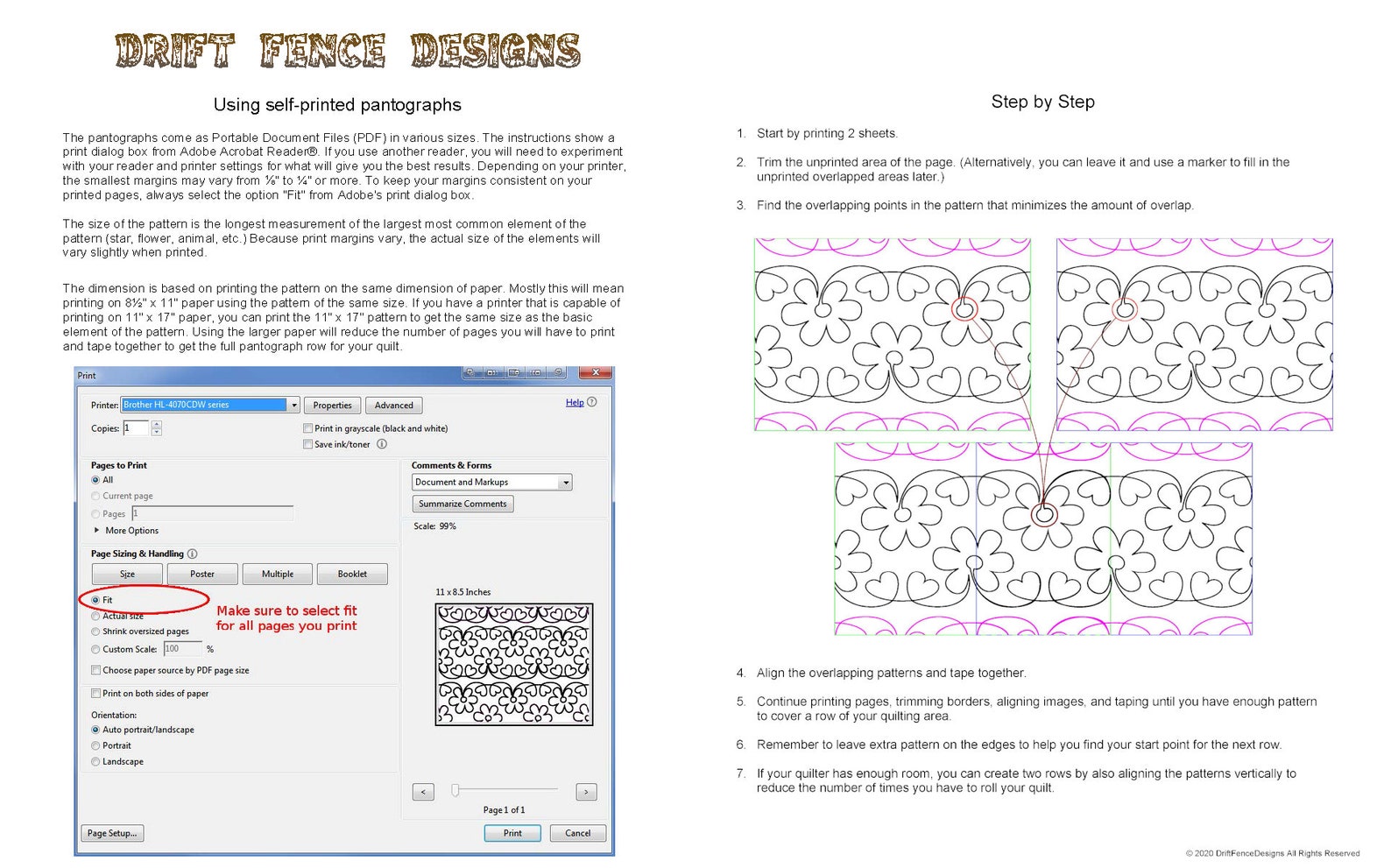The width and height of the screenshot is (1391, 868).
Task: Click the Advanced button
Action: coord(394,406)
